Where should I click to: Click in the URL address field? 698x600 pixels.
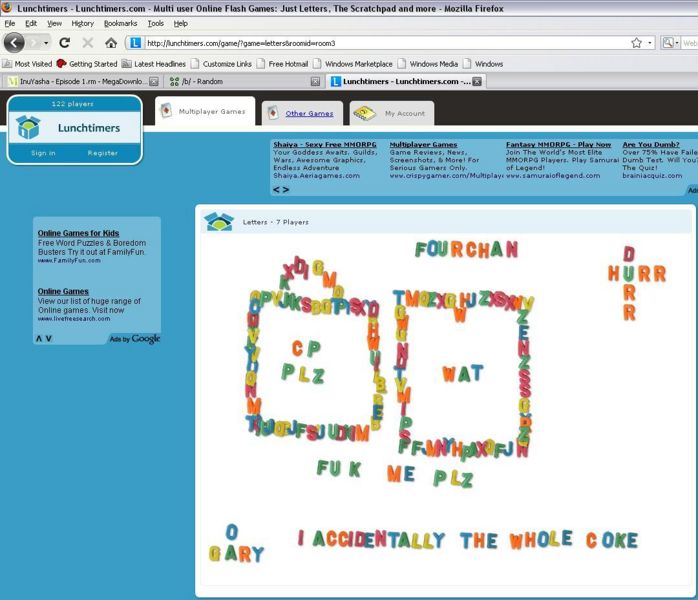(x=380, y=43)
